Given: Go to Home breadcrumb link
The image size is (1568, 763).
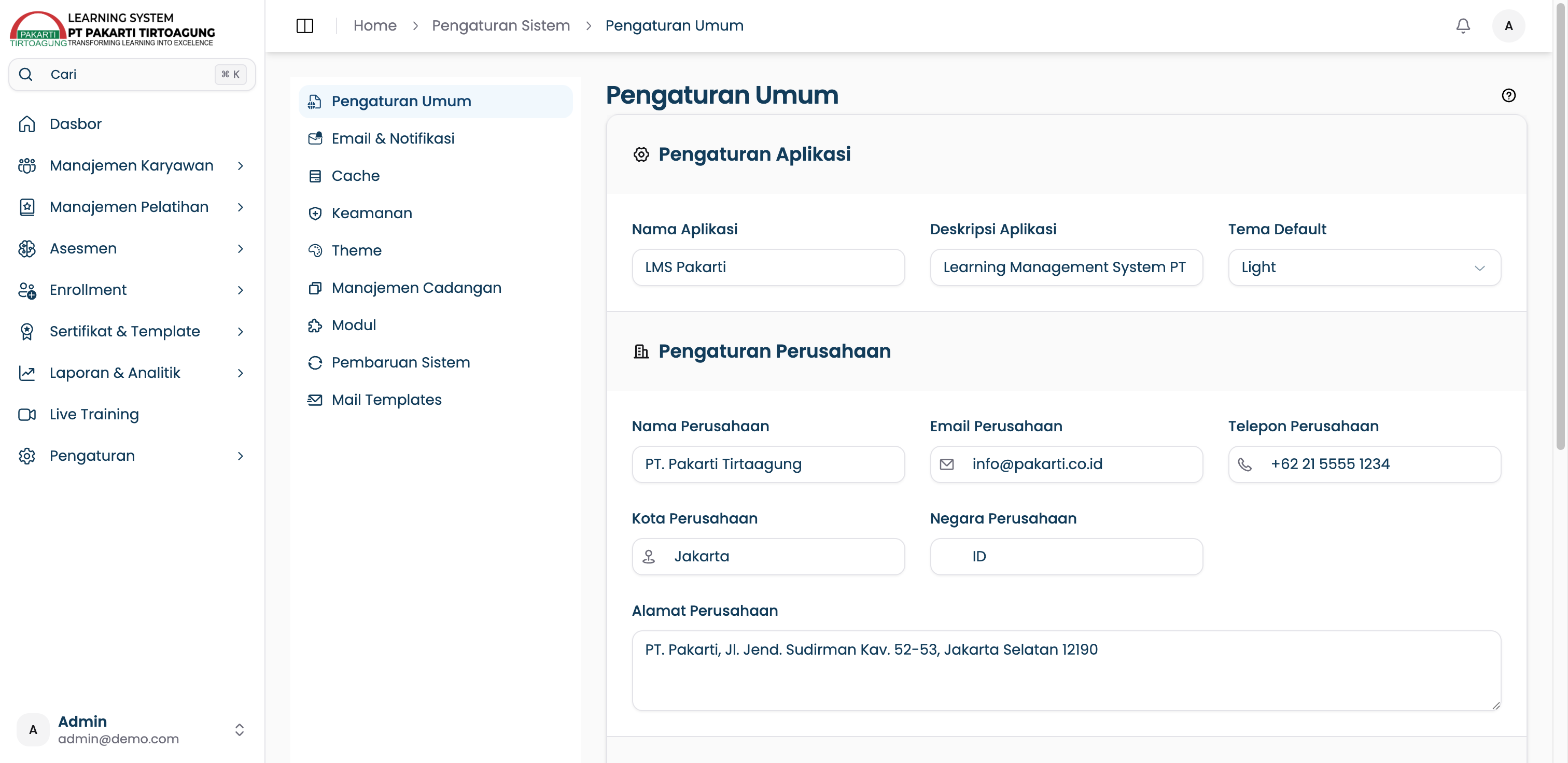Looking at the screenshot, I should pos(375,25).
